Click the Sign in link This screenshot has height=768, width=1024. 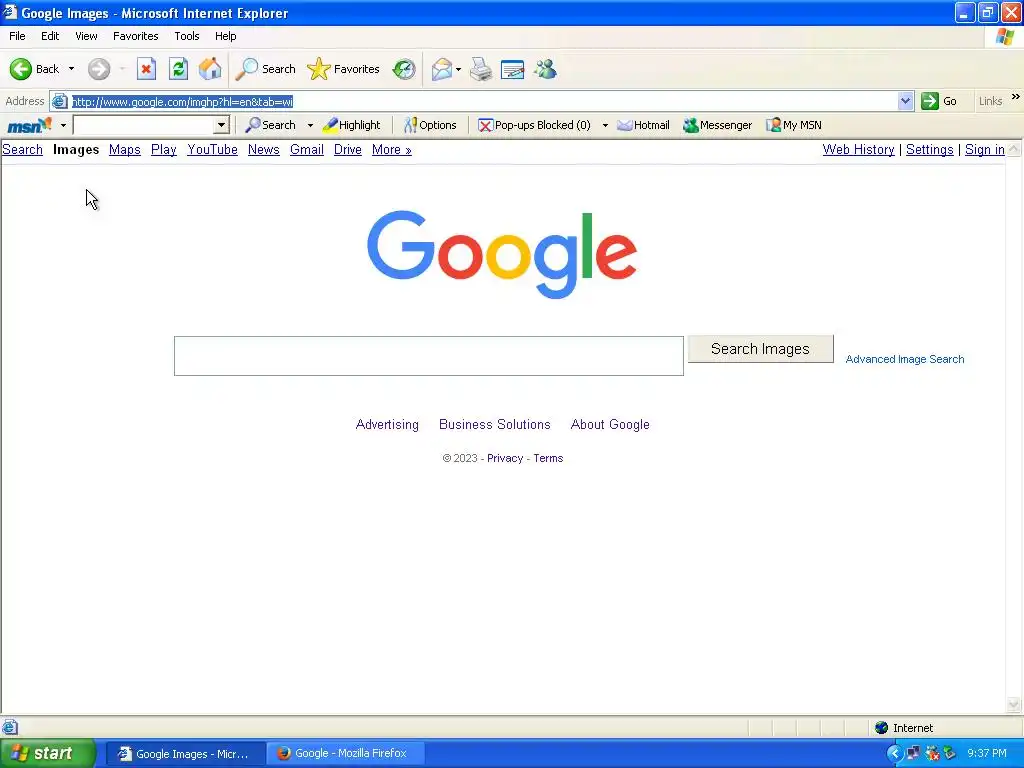click(x=985, y=150)
